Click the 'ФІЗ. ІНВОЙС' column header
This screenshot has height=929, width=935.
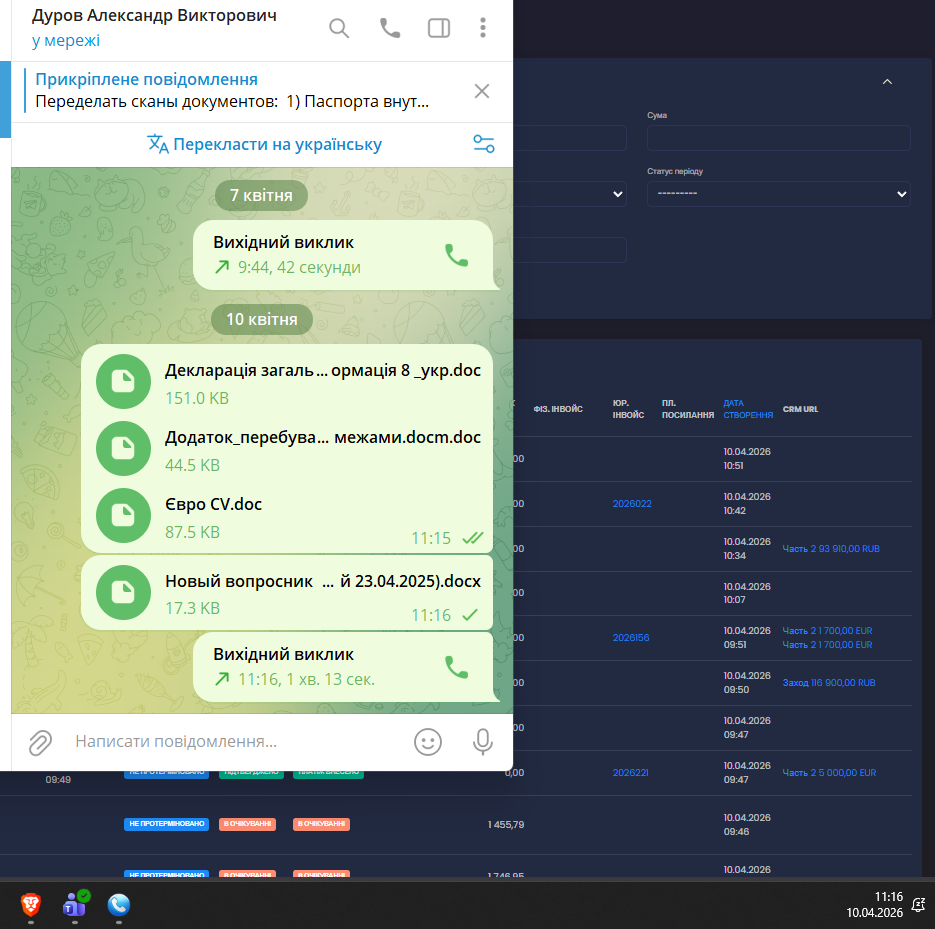[558, 409]
